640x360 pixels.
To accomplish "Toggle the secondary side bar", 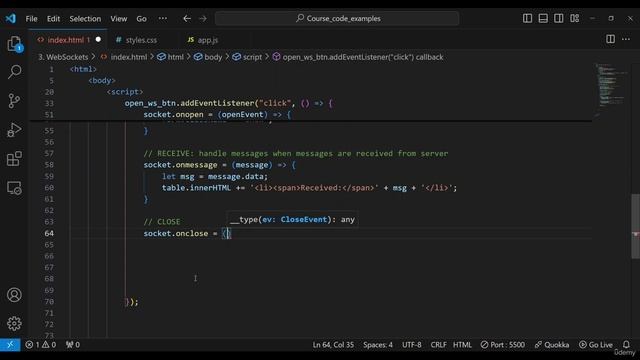I will click(559, 18).
